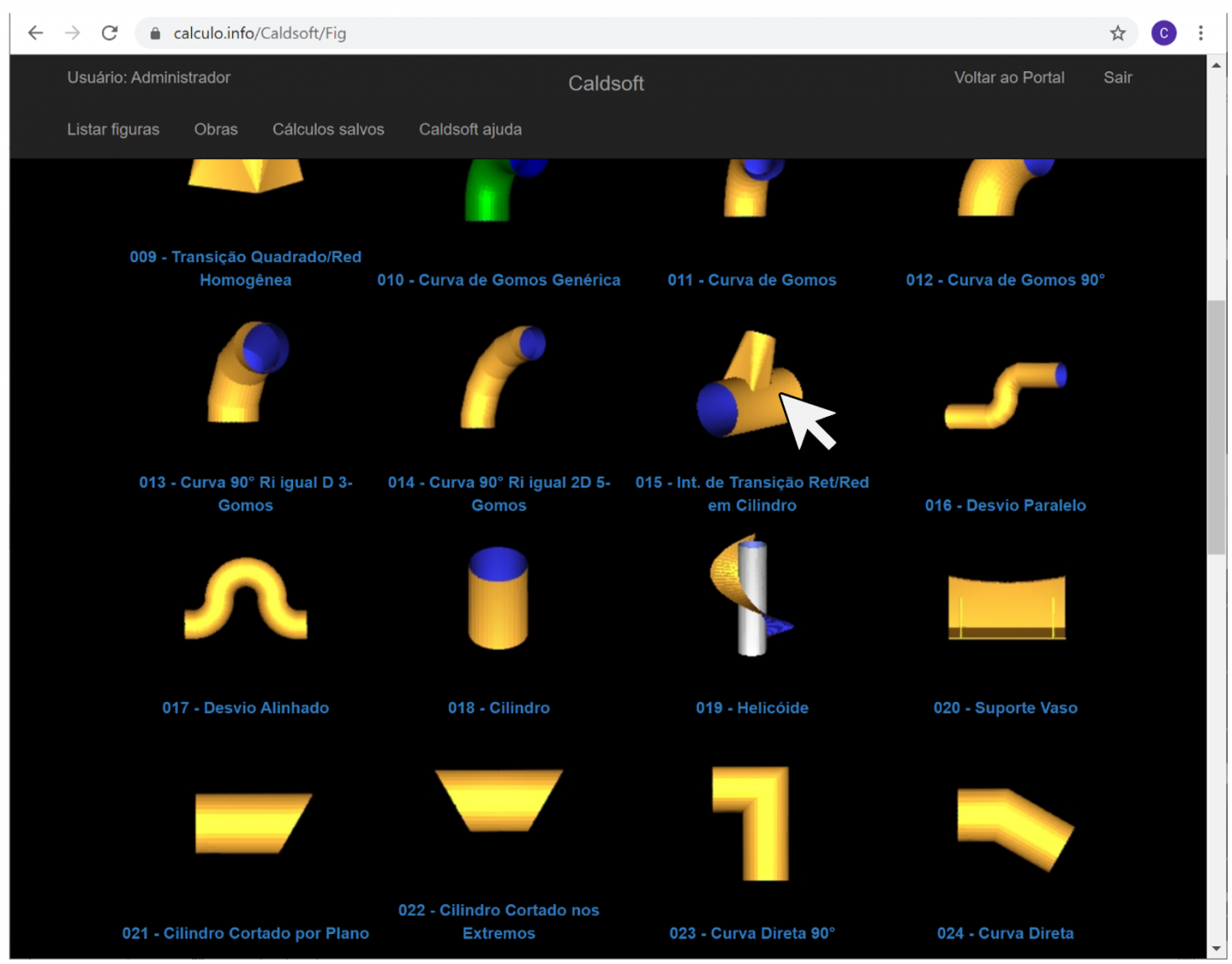This screenshot has width=1232, height=964.
Task: Click the URL address bar field
Action: click(x=616, y=33)
